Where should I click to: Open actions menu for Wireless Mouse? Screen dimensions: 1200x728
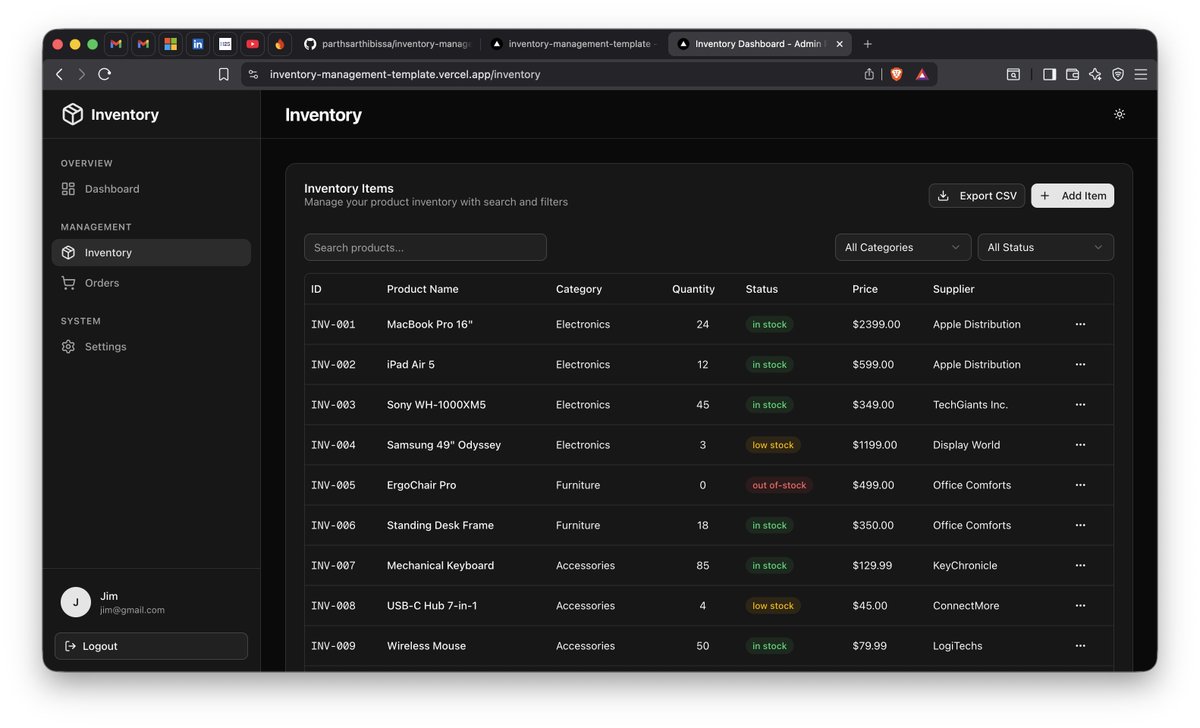(1080, 646)
